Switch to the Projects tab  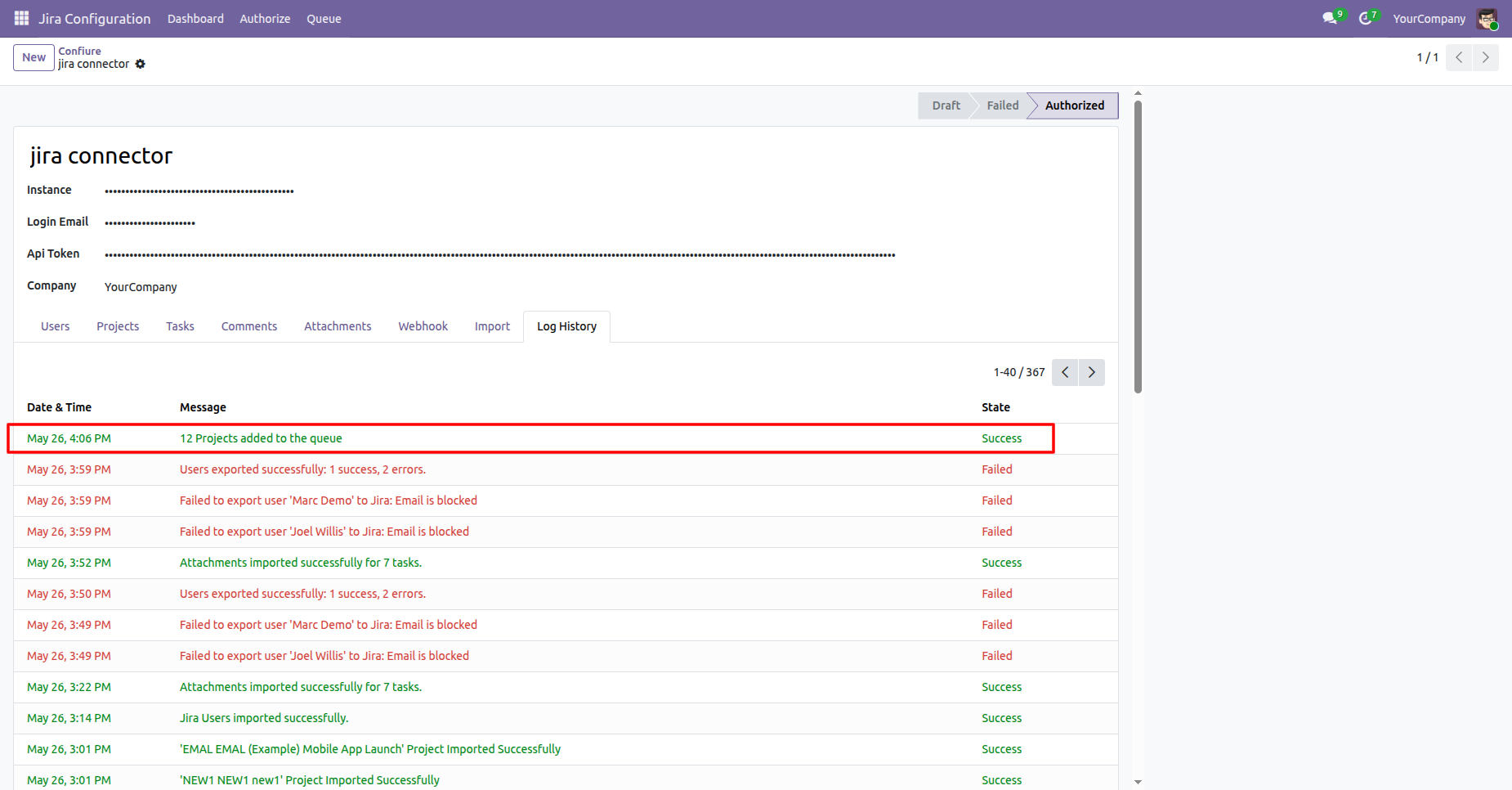[118, 326]
